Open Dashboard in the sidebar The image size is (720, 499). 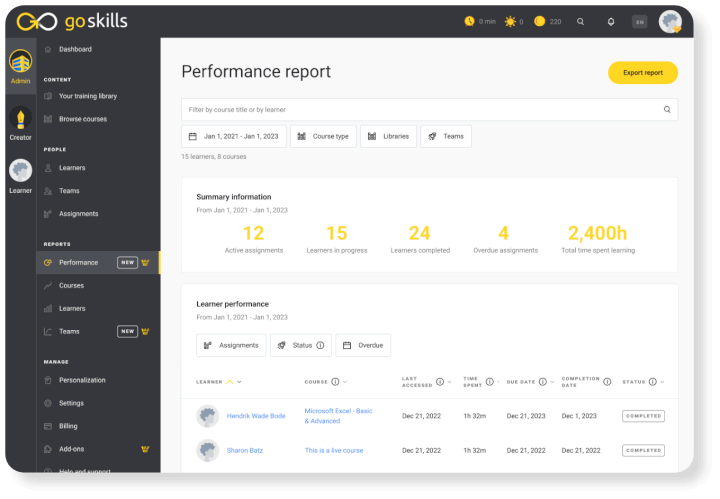[x=75, y=49]
